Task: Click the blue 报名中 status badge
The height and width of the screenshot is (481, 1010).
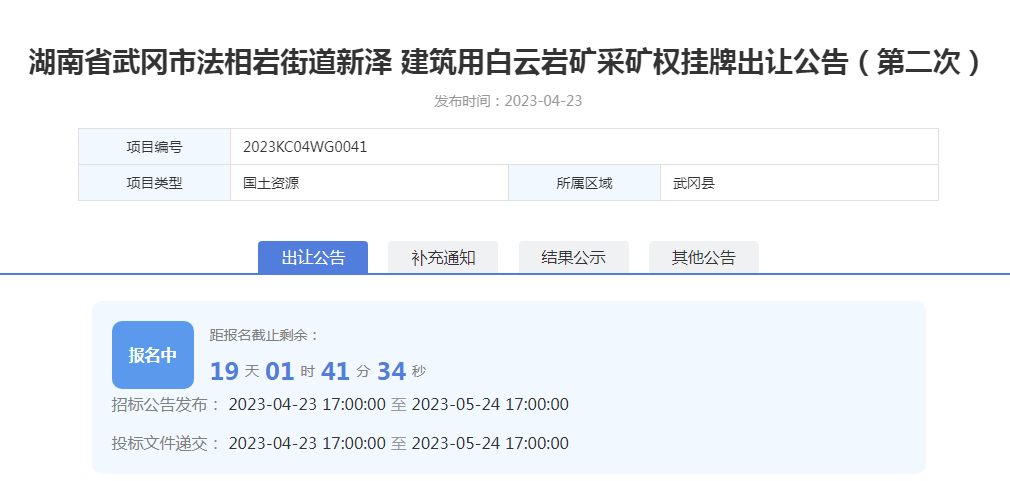Action: point(152,355)
